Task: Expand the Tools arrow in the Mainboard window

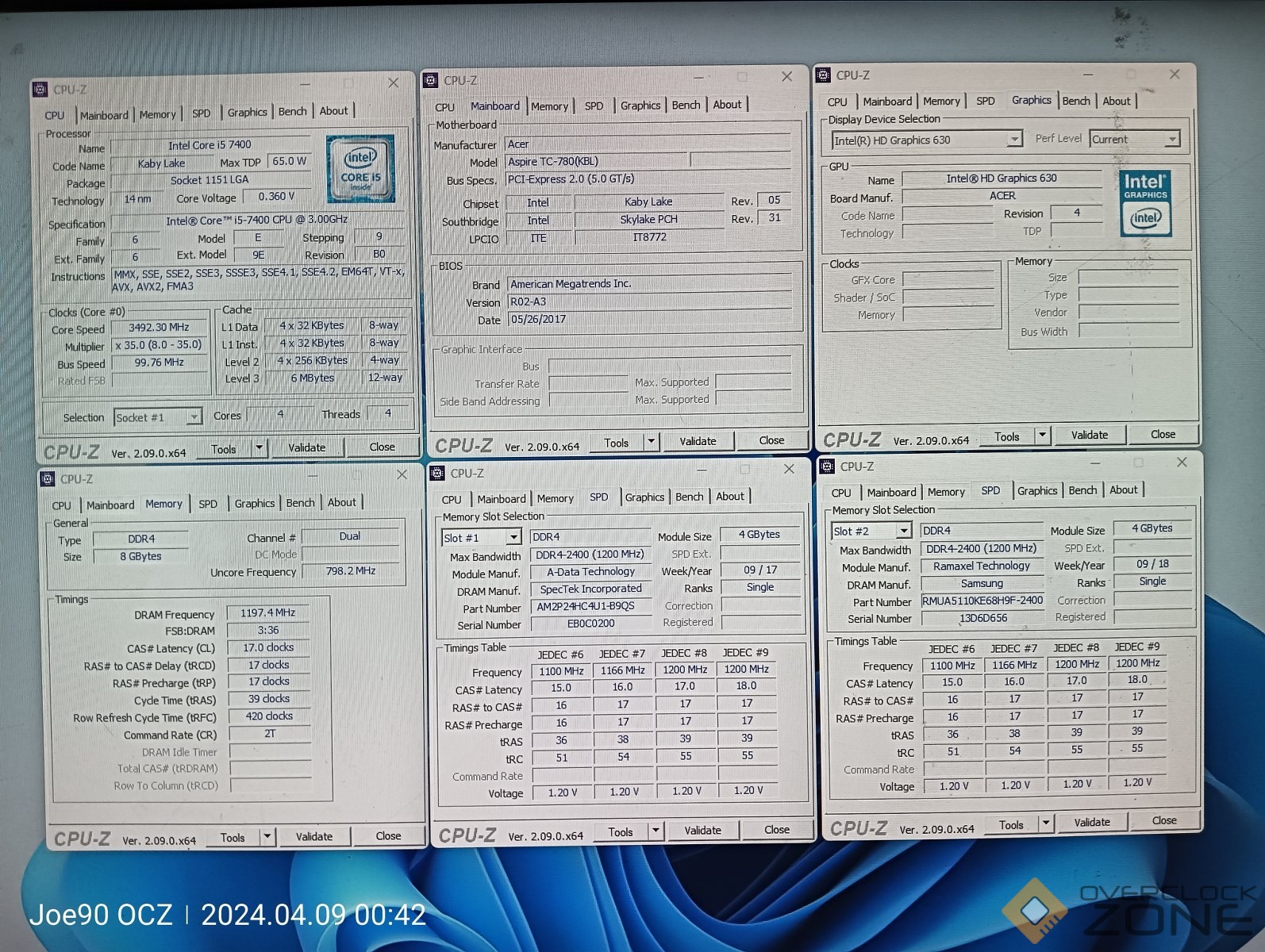Action: [x=651, y=441]
